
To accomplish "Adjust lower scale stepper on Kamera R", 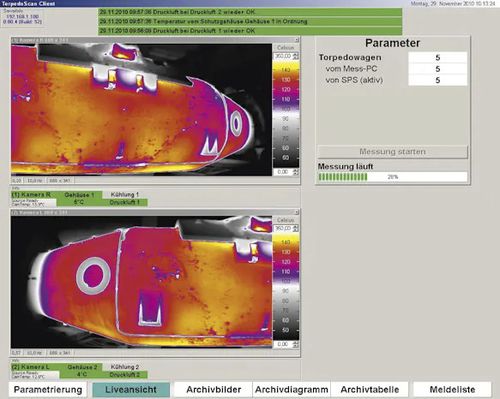I will pos(296,172).
